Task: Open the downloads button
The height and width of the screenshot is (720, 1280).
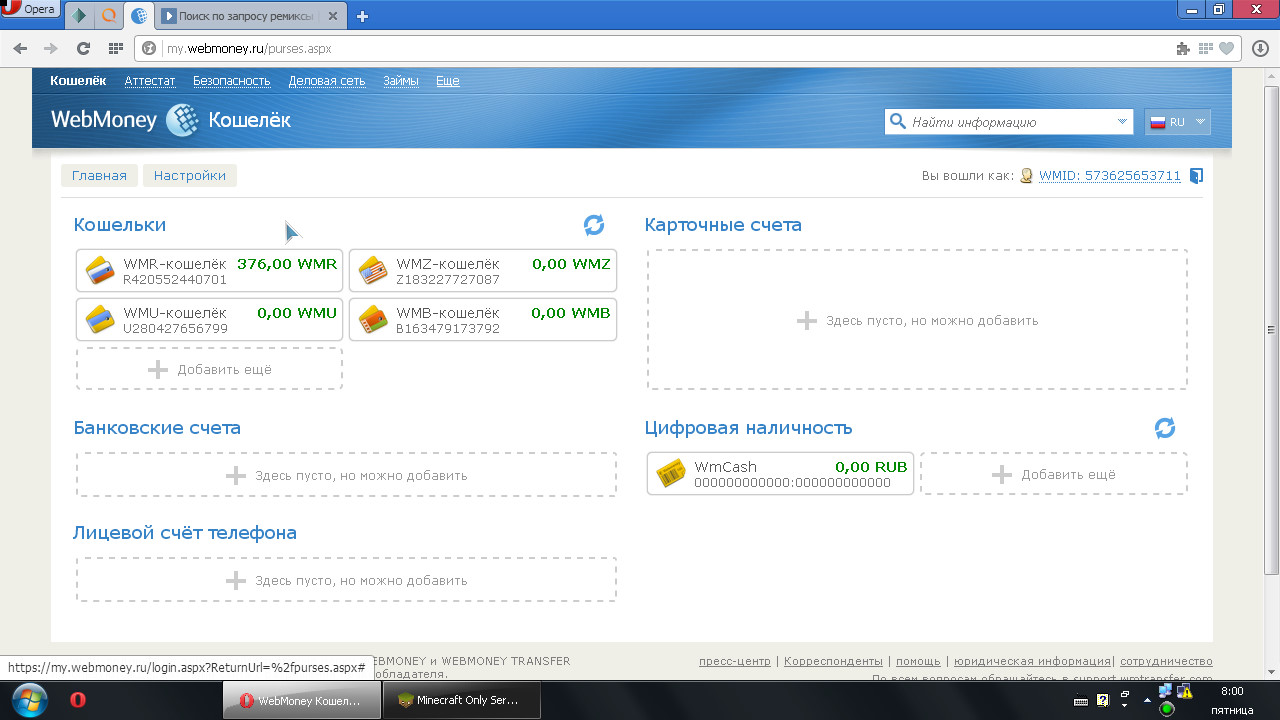Action: 1261,48
